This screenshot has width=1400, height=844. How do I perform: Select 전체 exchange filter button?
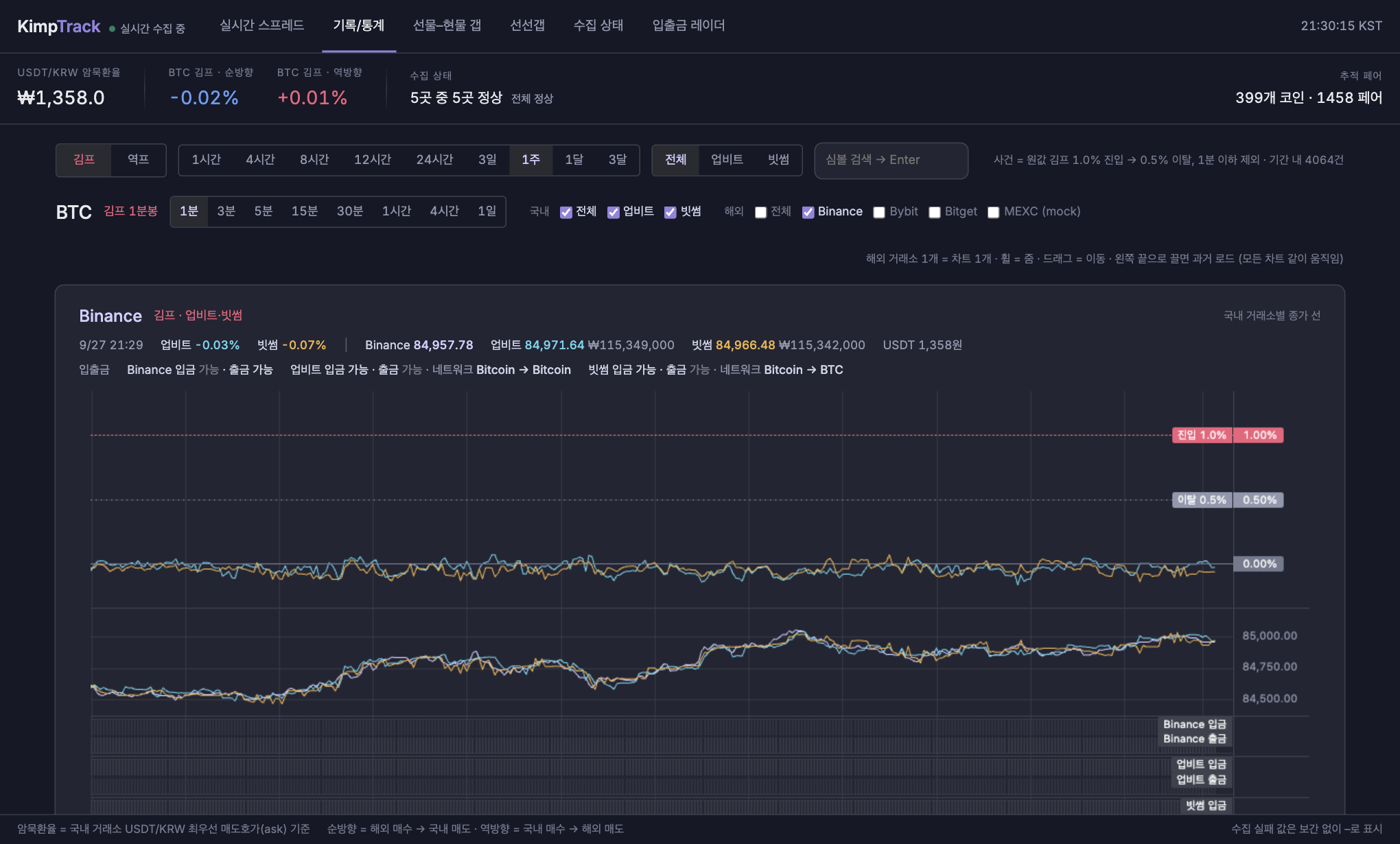pyautogui.click(x=676, y=160)
